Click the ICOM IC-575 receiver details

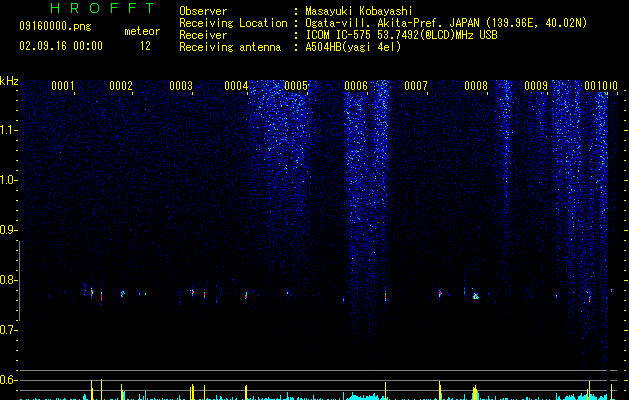401,35
